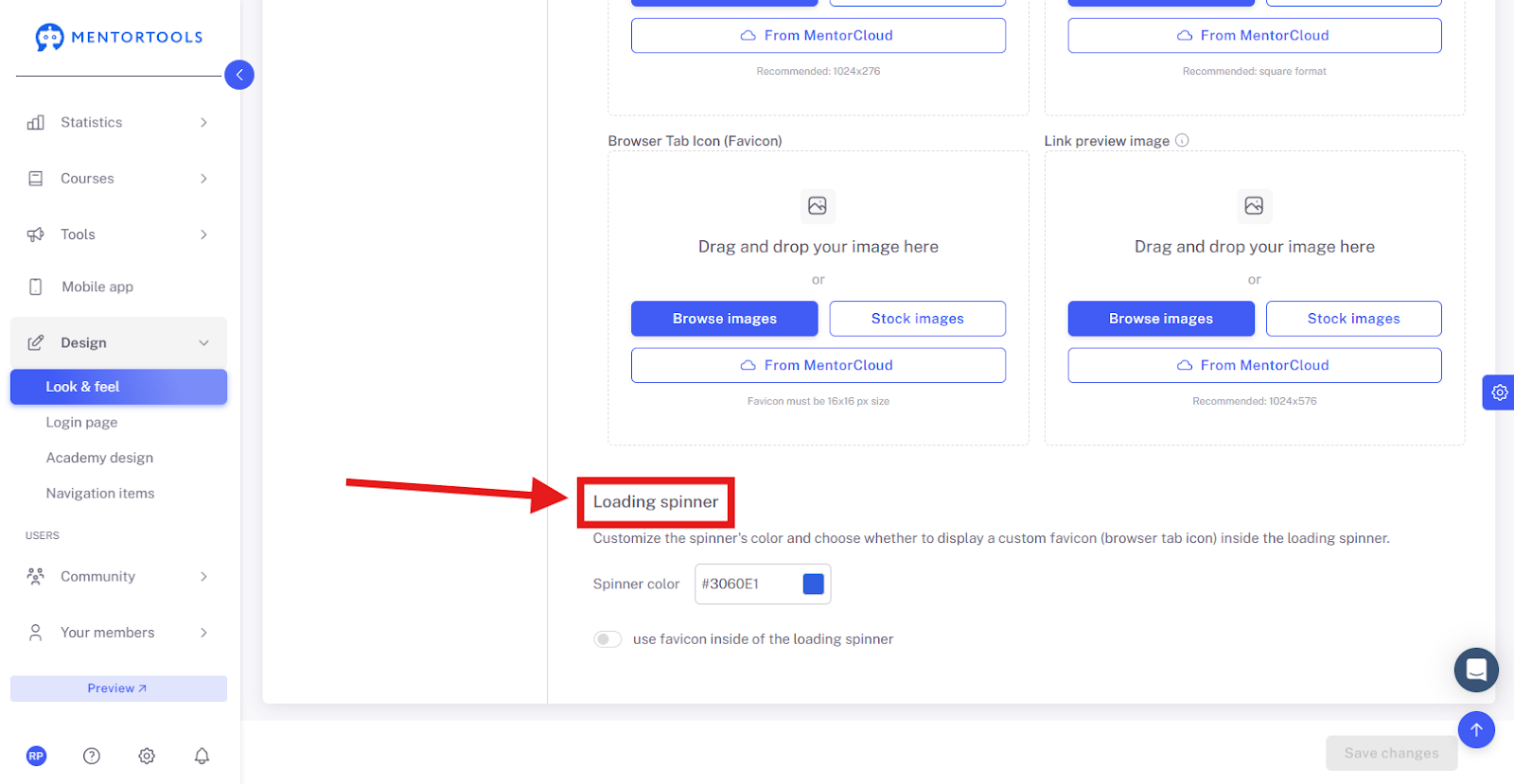Click the RP user avatar icon
This screenshot has height=784, width=1514.
click(x=36, y=756)
